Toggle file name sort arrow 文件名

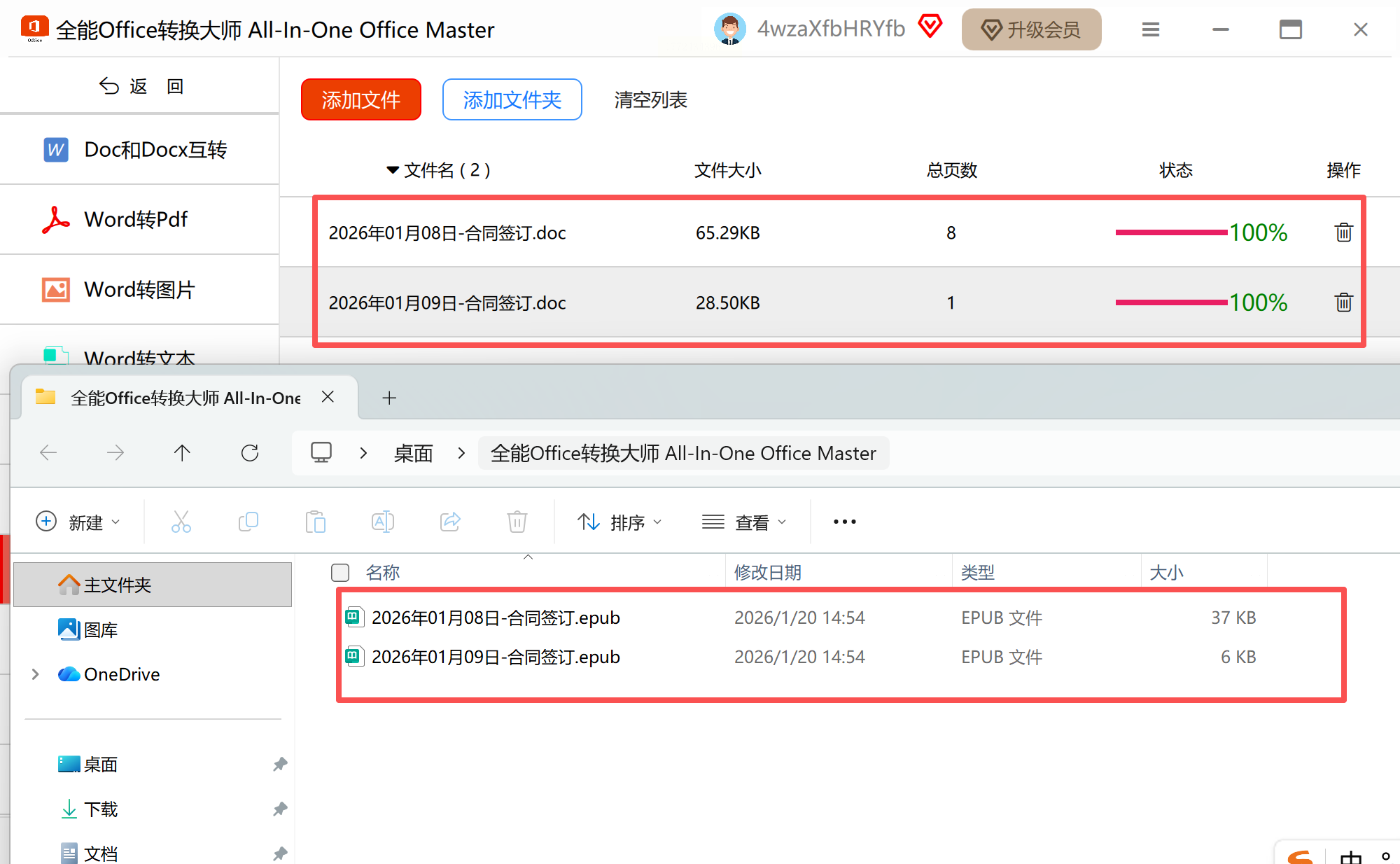[x=393, y=170]
